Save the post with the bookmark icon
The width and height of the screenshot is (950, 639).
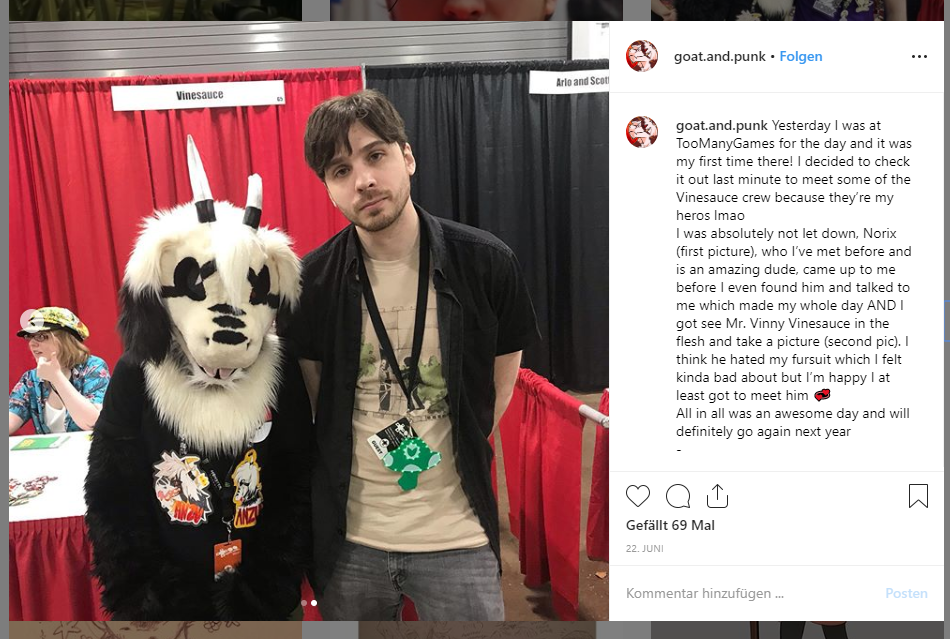(x=918, y=496)
